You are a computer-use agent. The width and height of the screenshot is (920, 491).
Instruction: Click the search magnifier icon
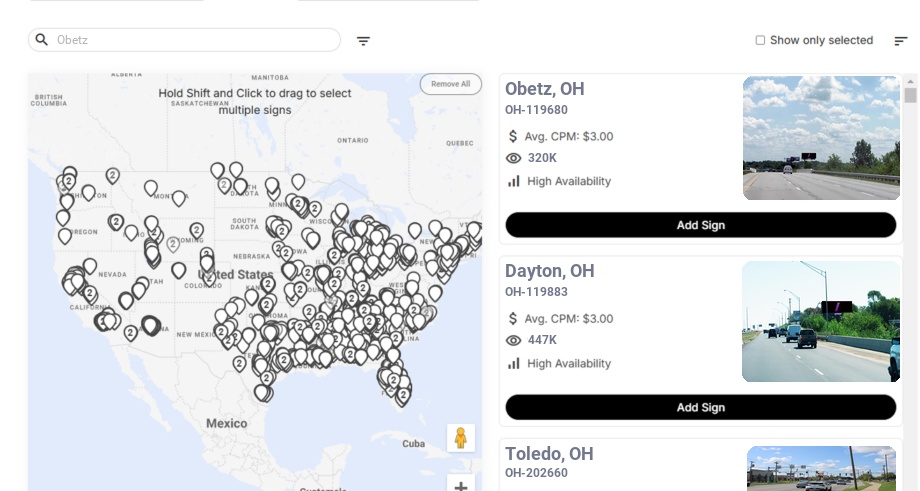pos(42,40)
